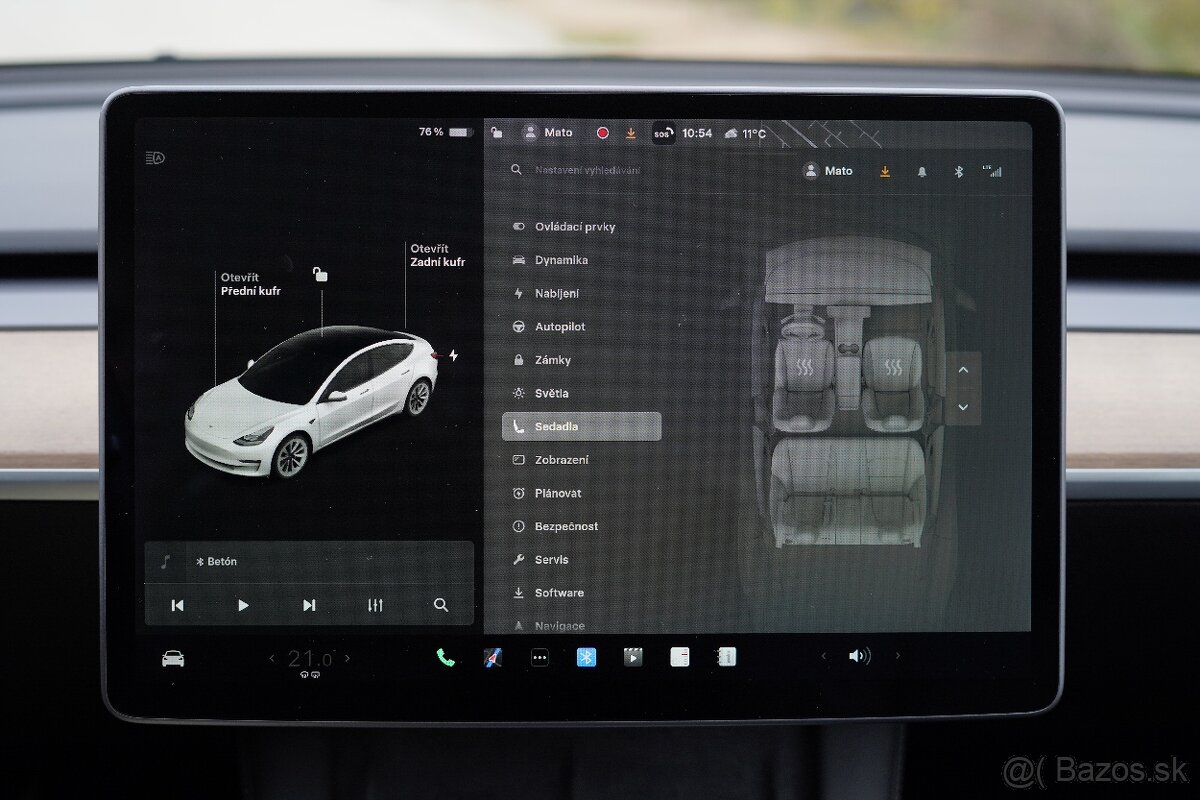
Task: Tap Otevřít Přední kufr to open frunk
Action: pyautogui.click(x=251, y=283)
